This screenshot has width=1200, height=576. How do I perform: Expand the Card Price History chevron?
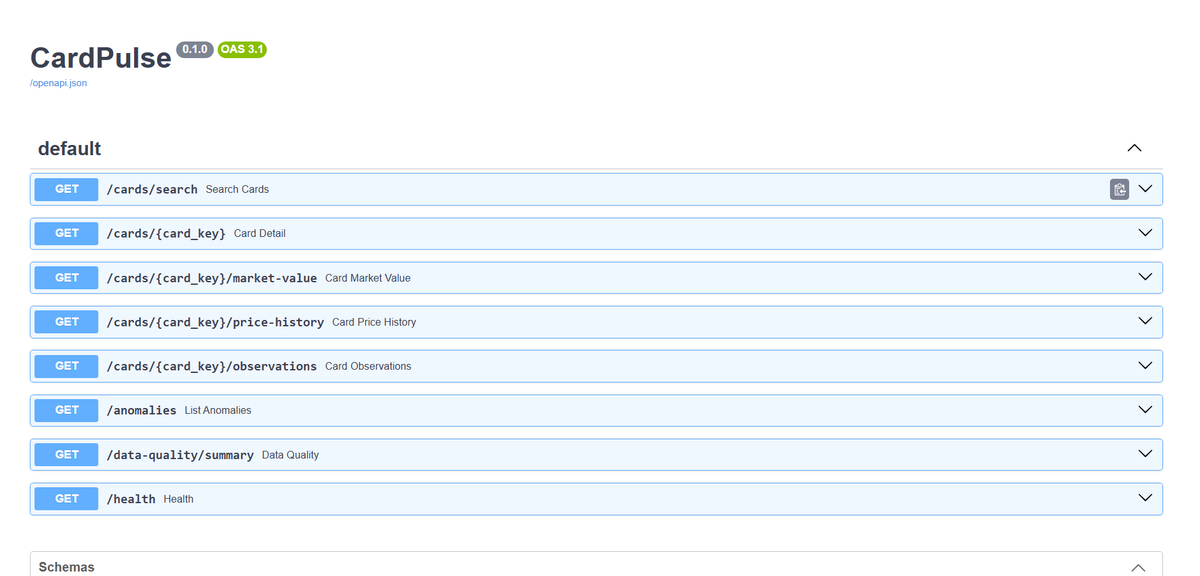pyautogui.click(x=1145, y=321)
